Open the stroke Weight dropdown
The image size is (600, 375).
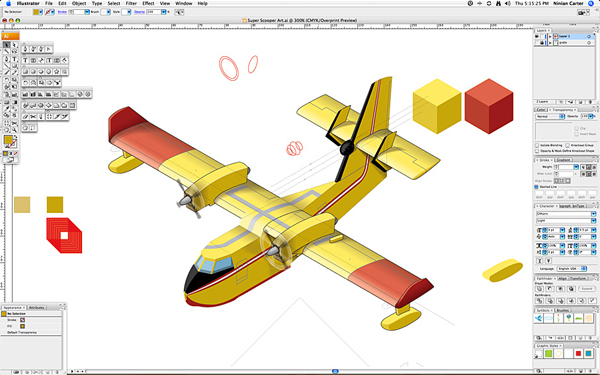576,167
